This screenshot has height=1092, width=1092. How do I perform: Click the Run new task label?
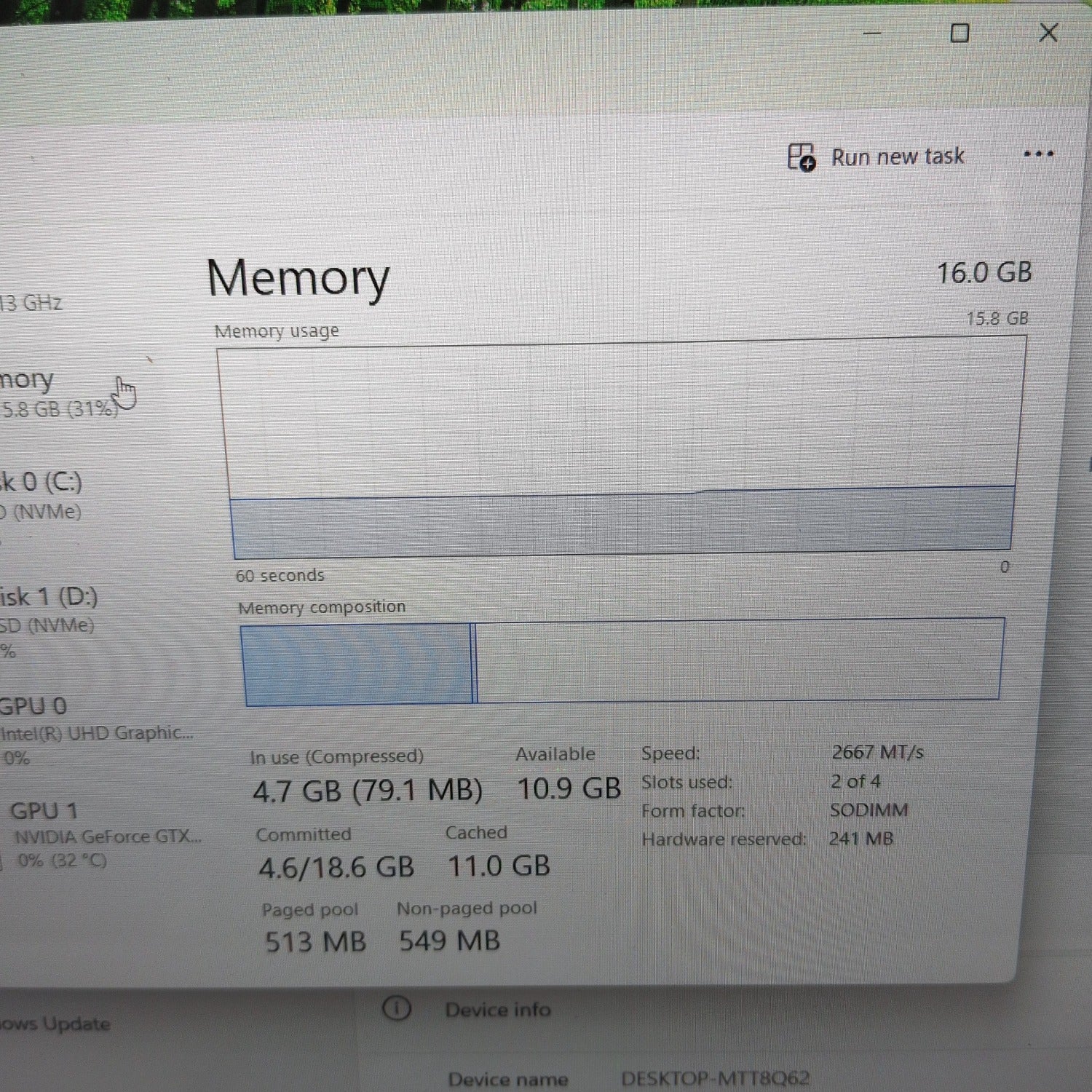898,157
